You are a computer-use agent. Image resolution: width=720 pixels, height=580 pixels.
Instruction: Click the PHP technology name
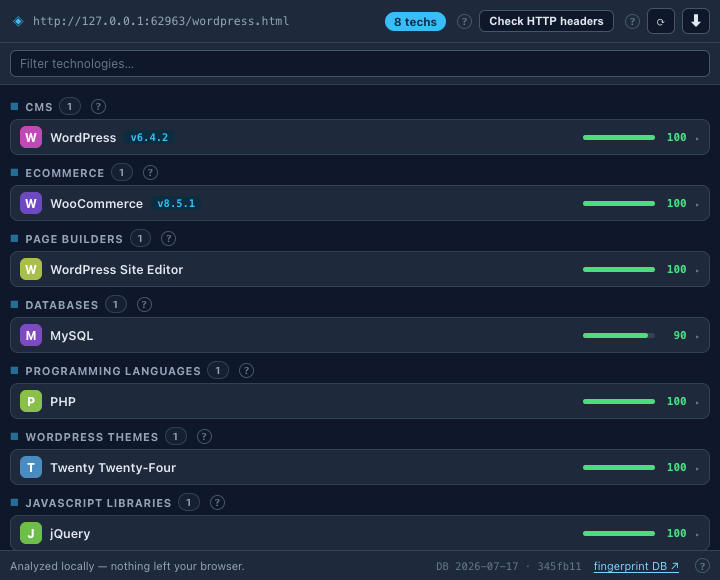[x=63, y=402]
